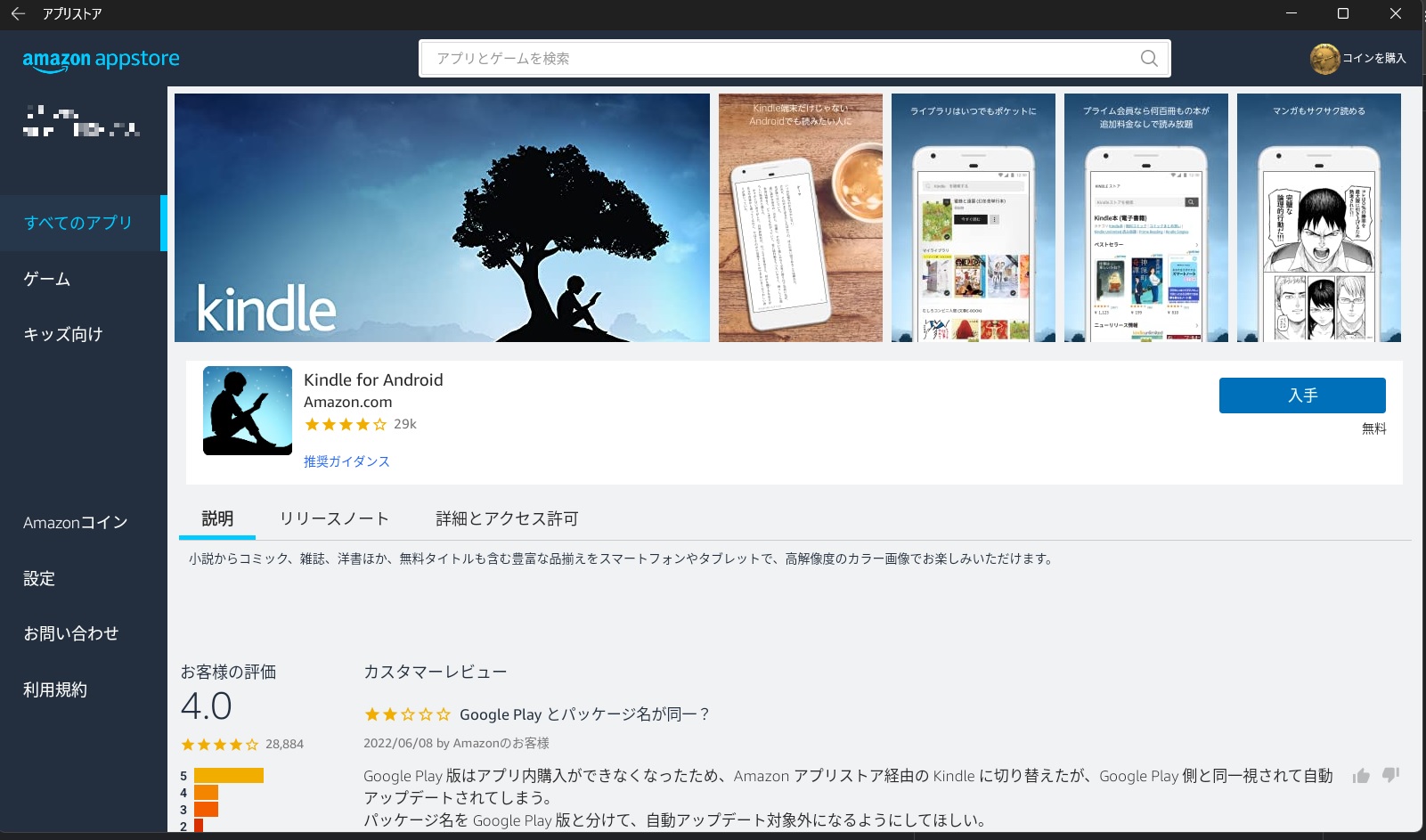Give thumbs up to the review
The height and width of the screenshot is (840, 1426).
1361,776
